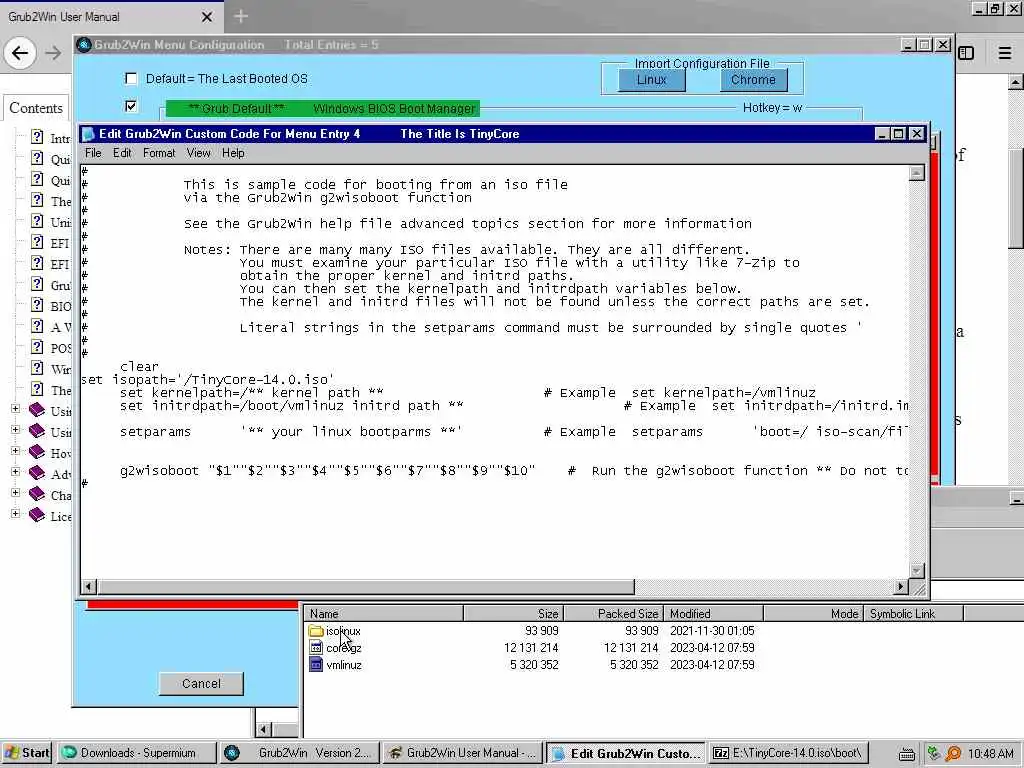The height and width of the screenshot is (768, 1024).
Task: Click the browser back arrow button
Action: pyautogui.click(x=20, y=53)
